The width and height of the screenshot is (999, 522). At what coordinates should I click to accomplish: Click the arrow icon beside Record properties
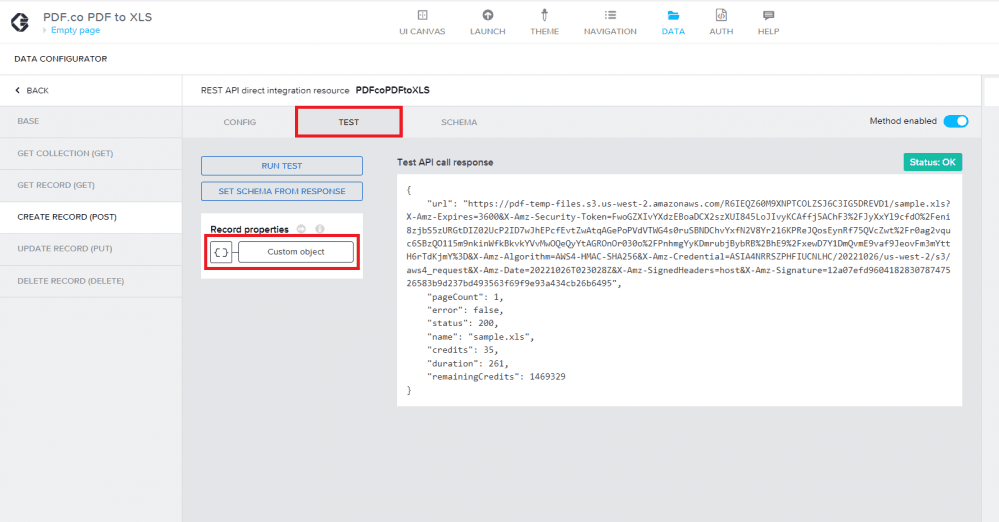[x=301, y=229]
